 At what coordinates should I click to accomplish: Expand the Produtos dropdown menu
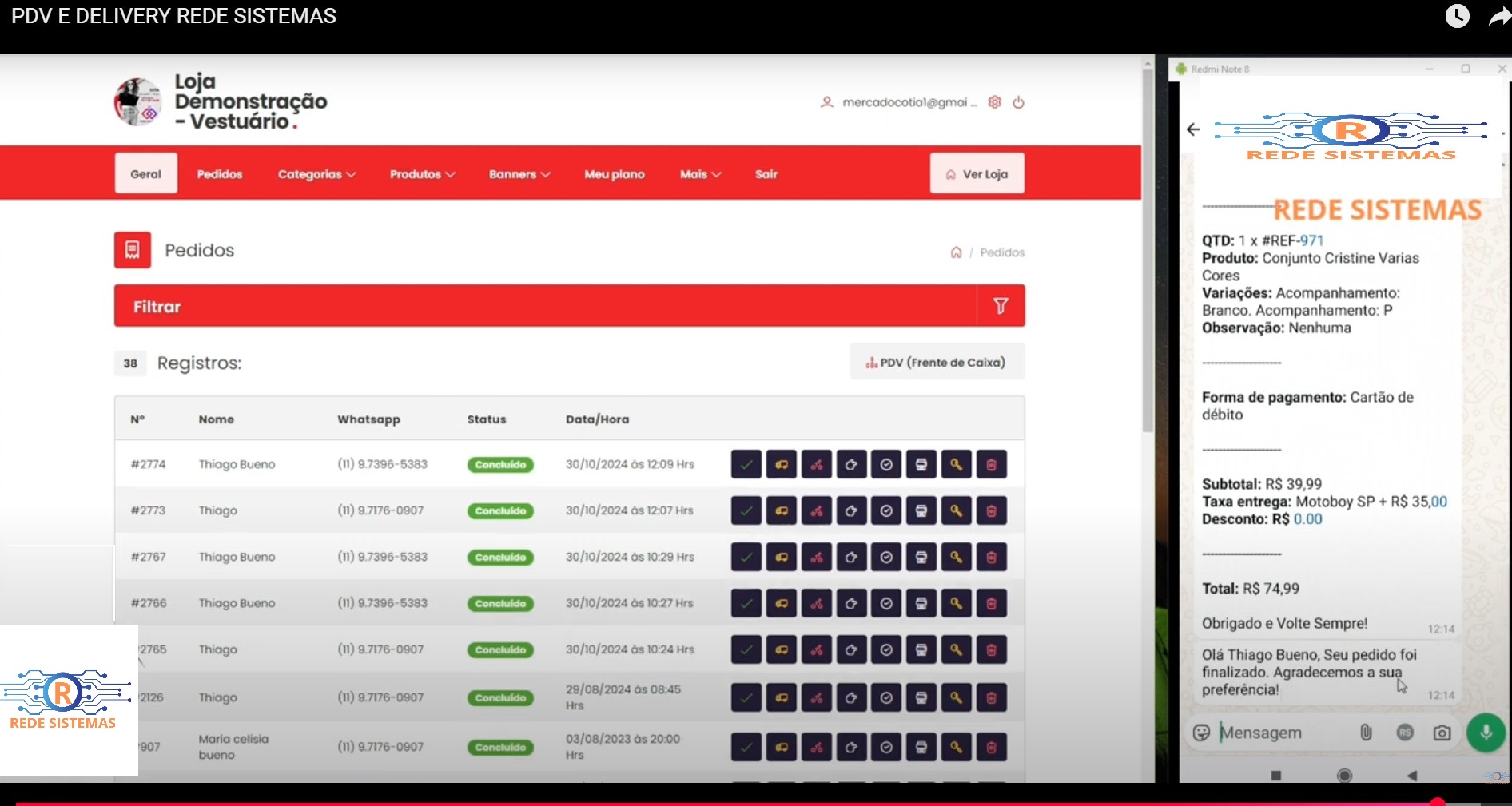tap(422, 174)
